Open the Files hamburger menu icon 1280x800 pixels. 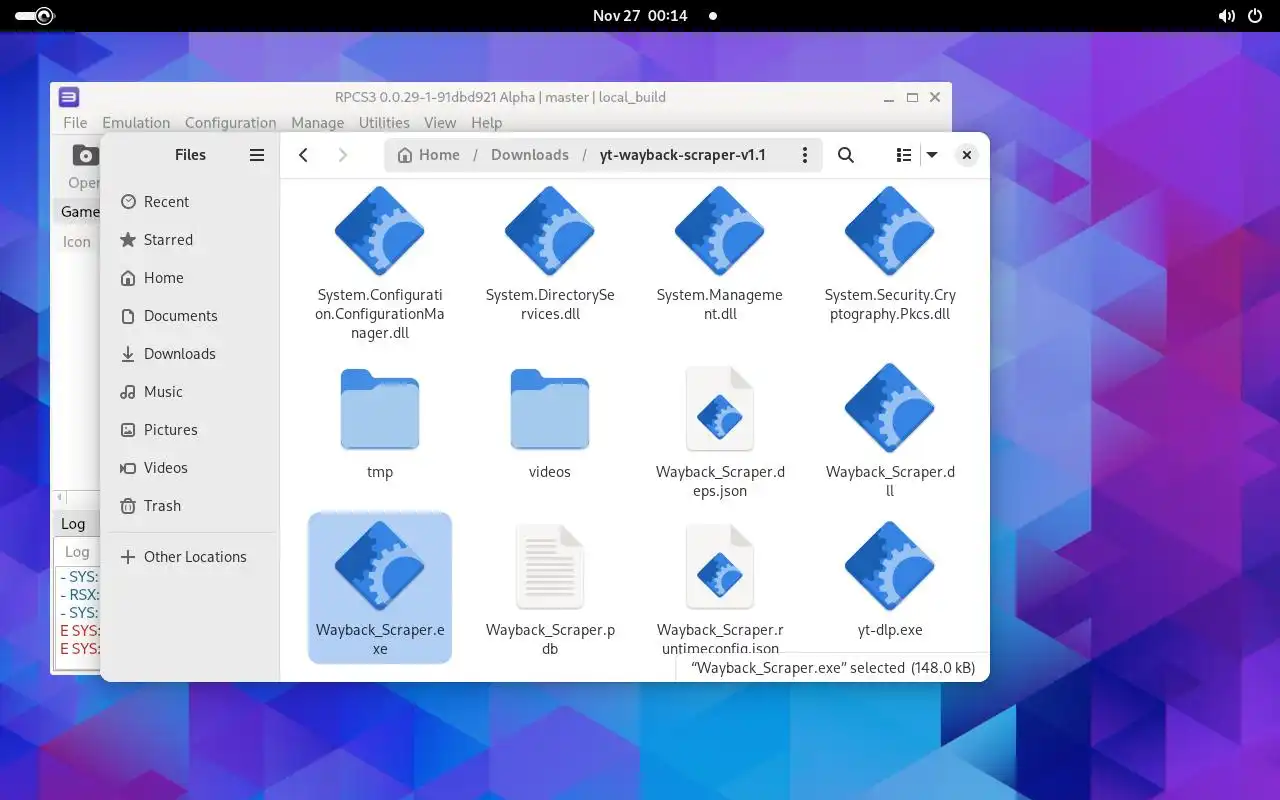click(x=257, y=155)
